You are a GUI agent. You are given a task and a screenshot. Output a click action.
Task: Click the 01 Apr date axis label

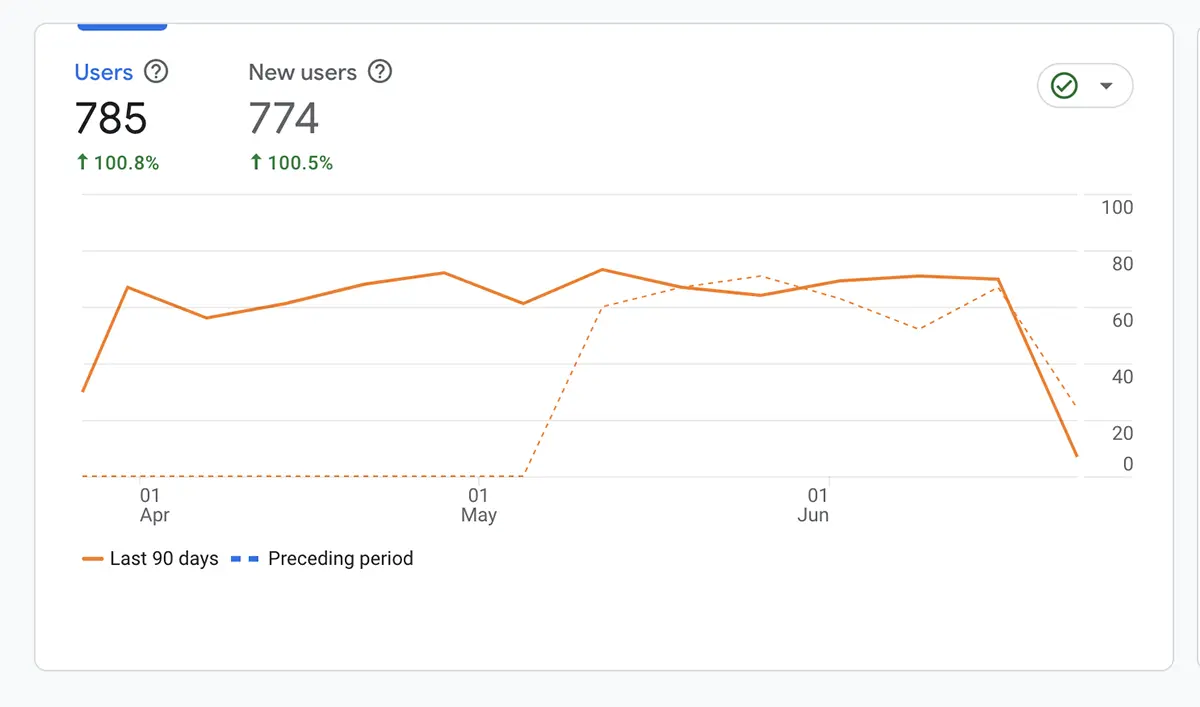pyautogui.click(x=153, y=505)
